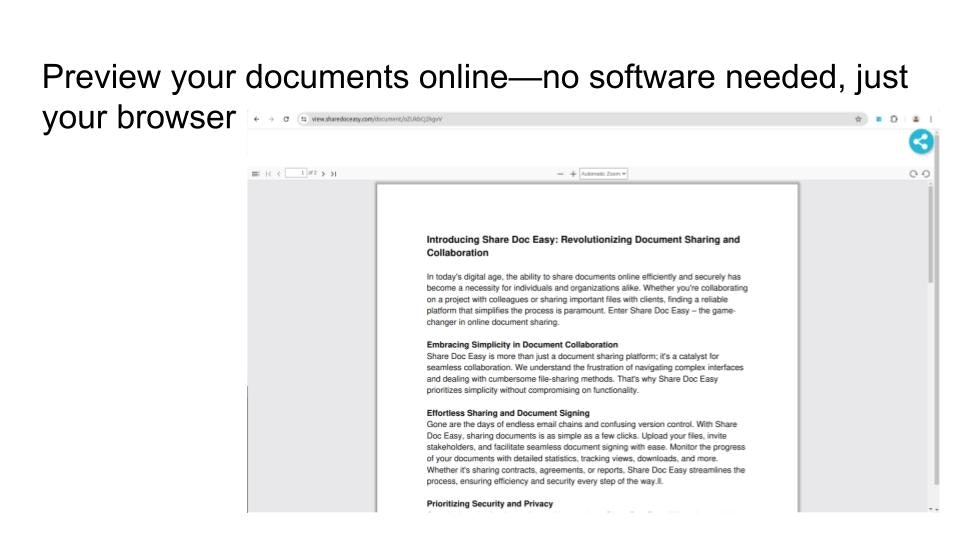Rotate the document counterclockwise
The height and width of the screenshot is (540, 960).
926,174
